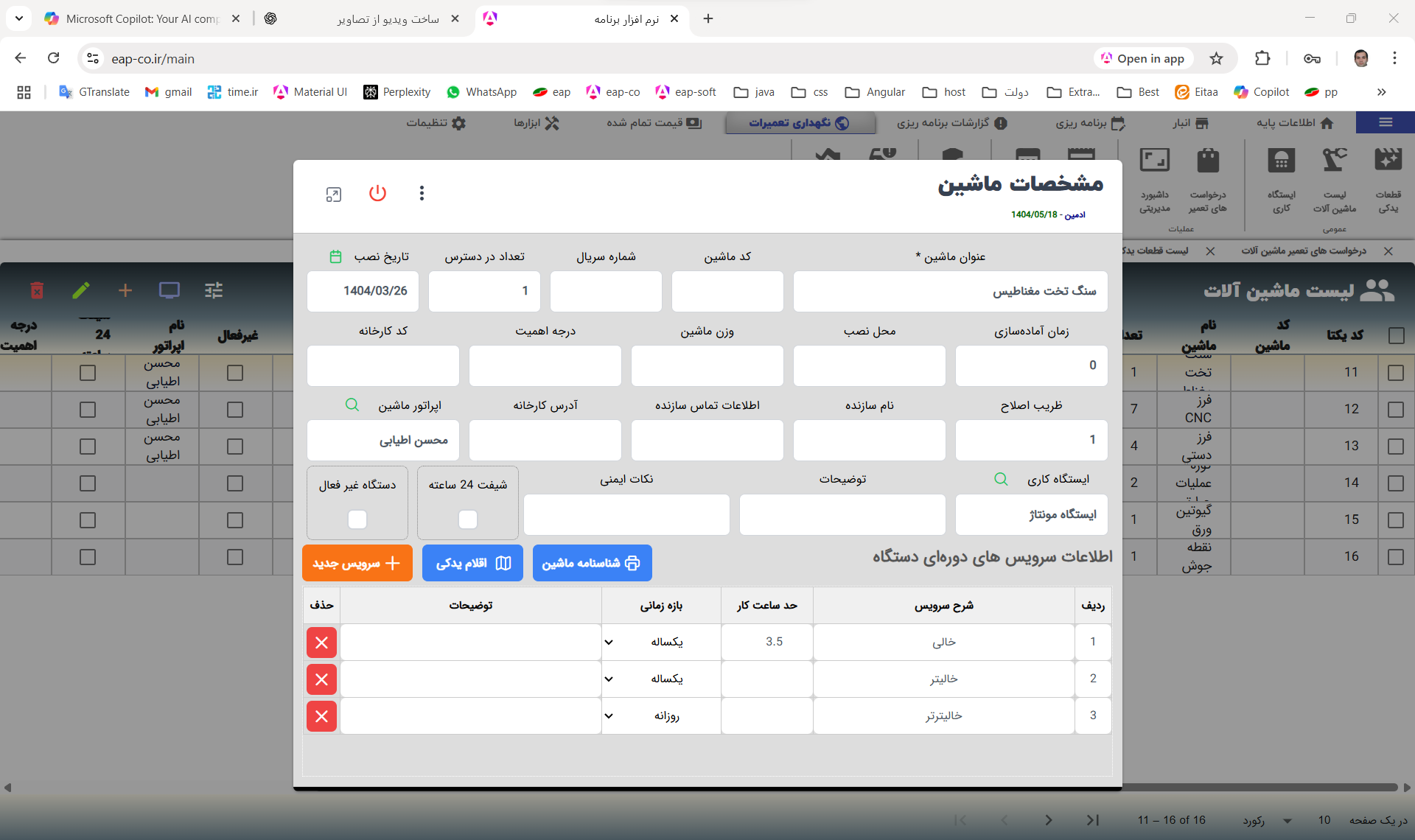1415x840 pixels.
Task: Click the orange سرویس جدید button
Action: point(357,563)
